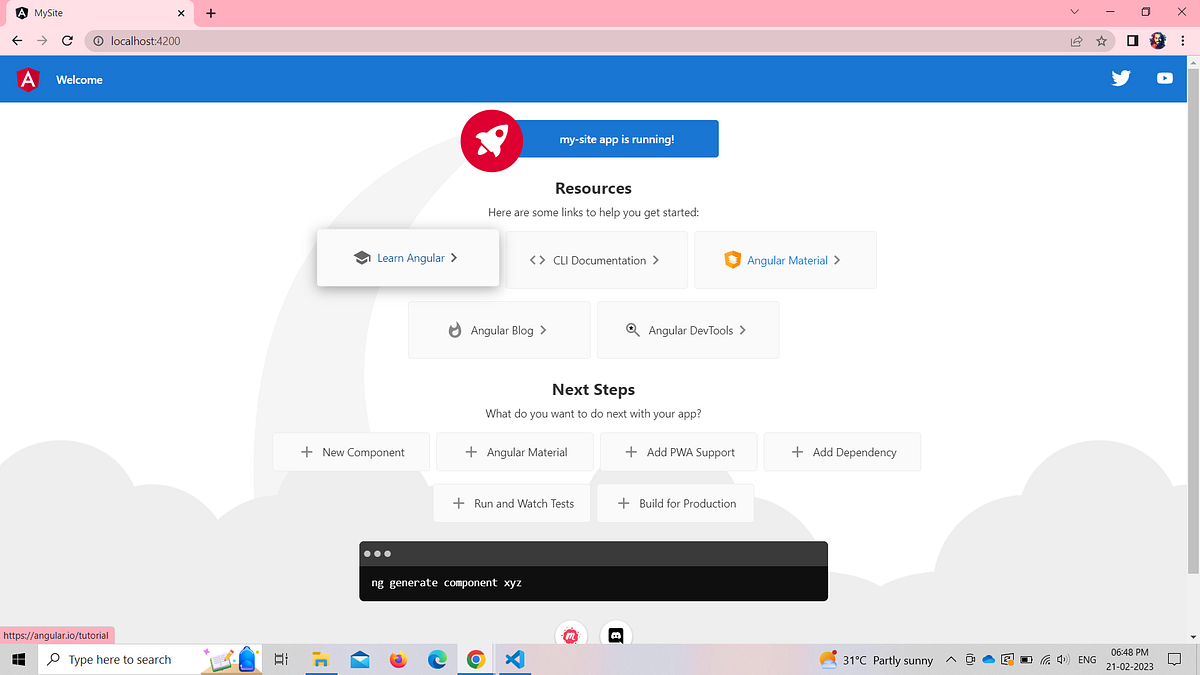Click the shield icon on Angular Material card
Screen dimensions: 1200x675
click(733, 259)
